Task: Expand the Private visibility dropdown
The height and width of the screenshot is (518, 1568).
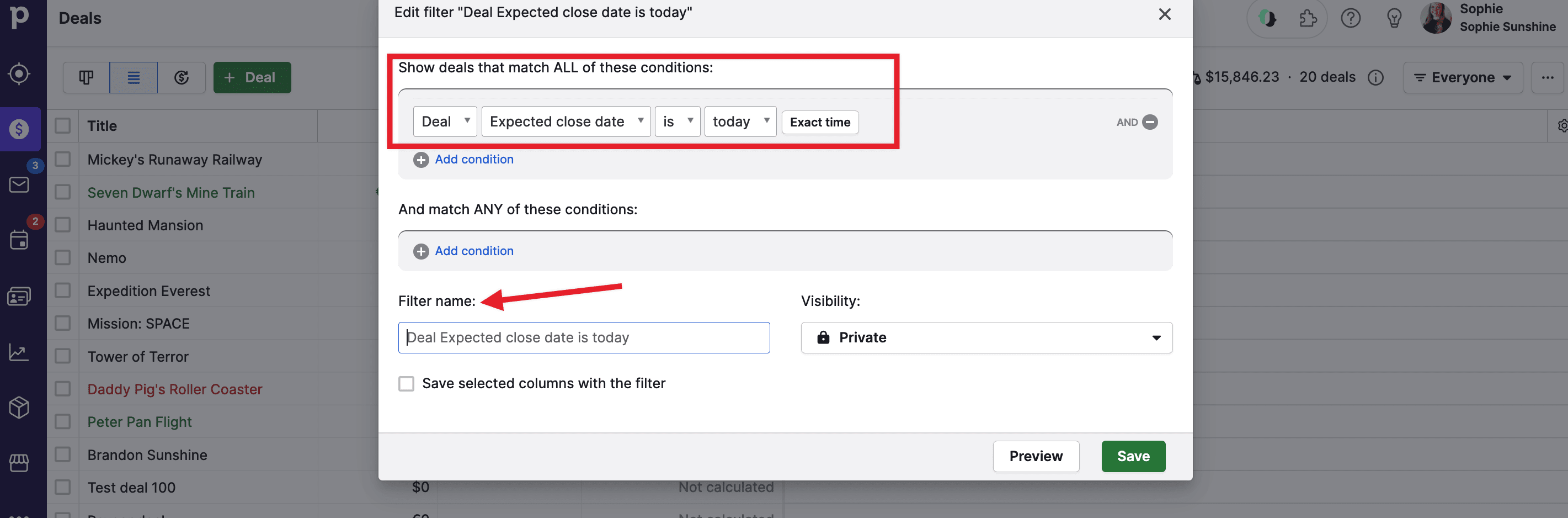Action: [x=986, y=337]
